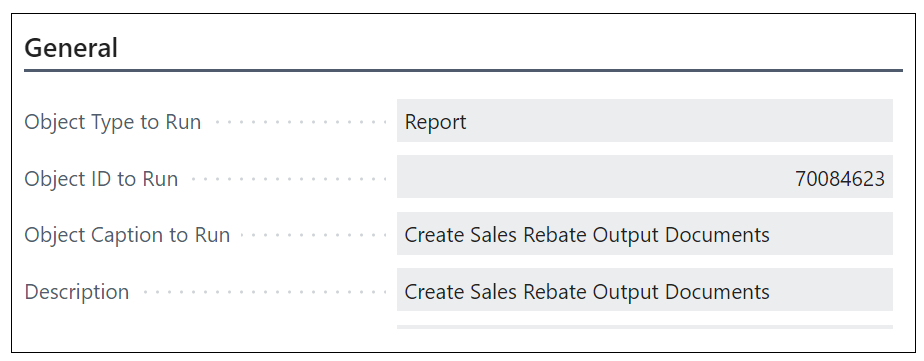Viewport: 924px width, 361px height.
Task: Click the Description text about Sales Rebate Output
Action: 587,292
